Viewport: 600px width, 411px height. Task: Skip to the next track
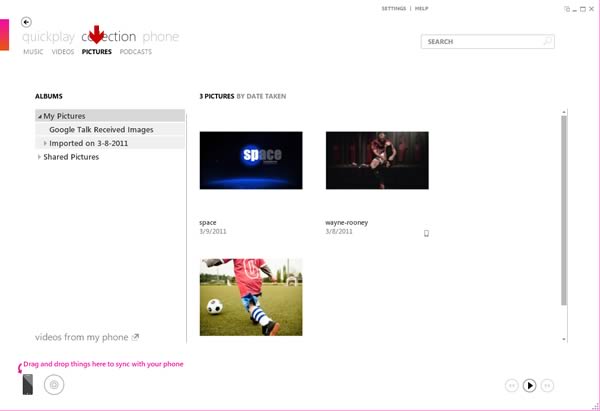(x=548, y=385)
